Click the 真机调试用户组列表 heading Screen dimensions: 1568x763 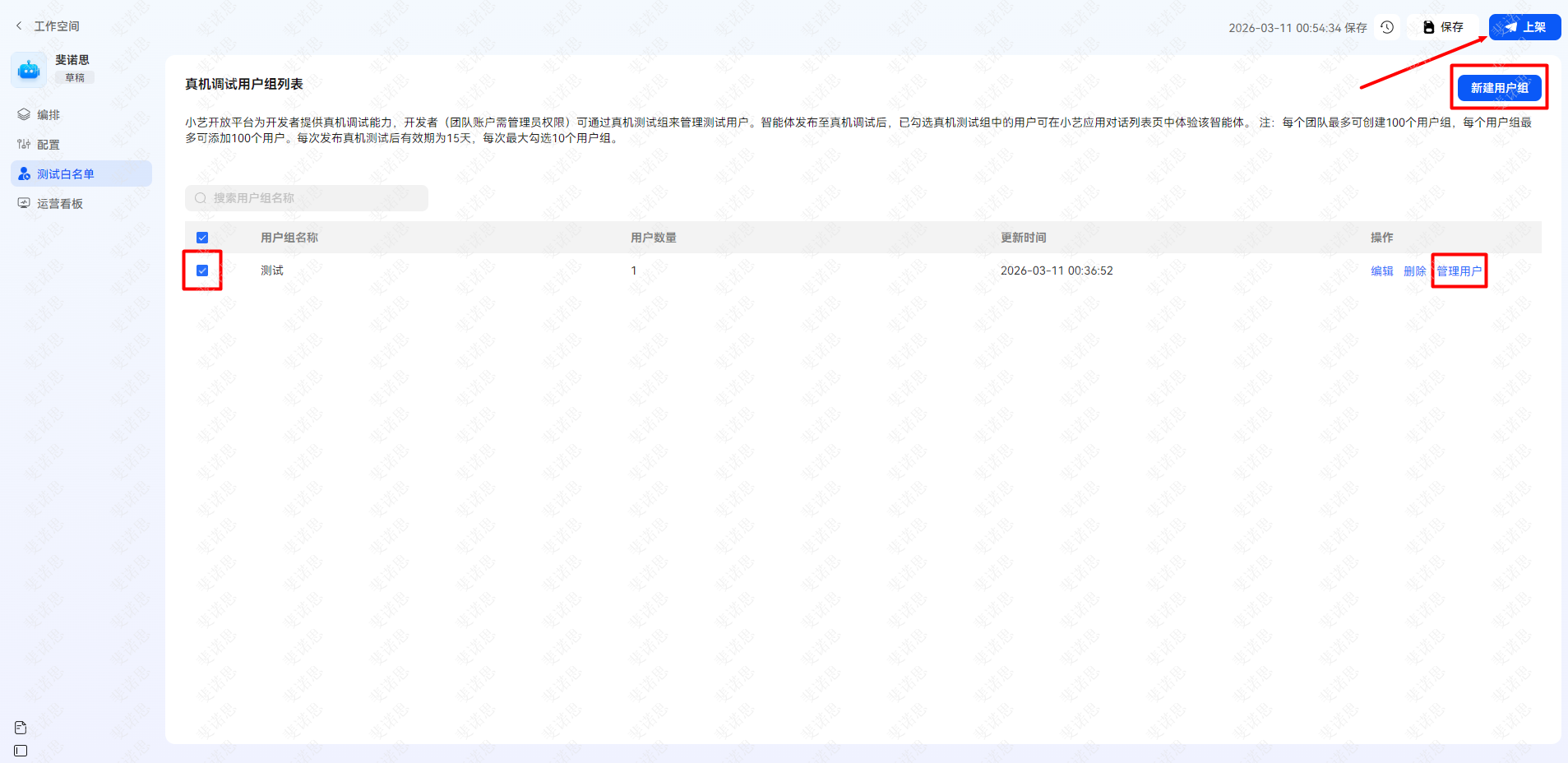[x=244, y=84]
